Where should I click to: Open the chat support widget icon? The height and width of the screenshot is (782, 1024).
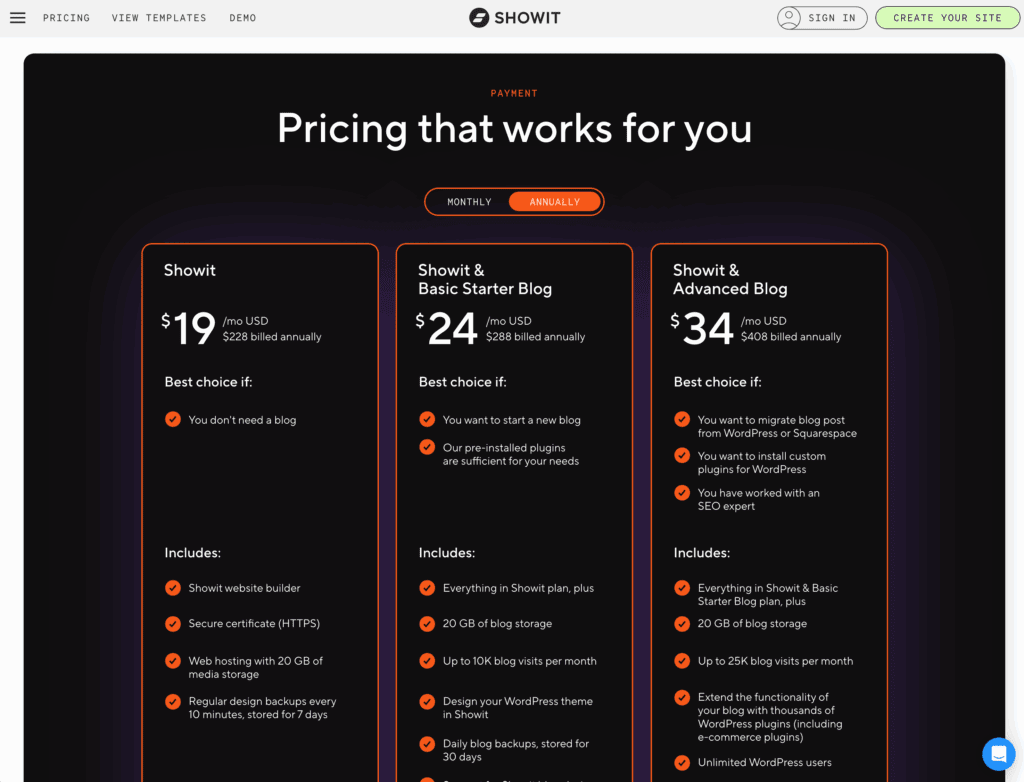(998, 754)
